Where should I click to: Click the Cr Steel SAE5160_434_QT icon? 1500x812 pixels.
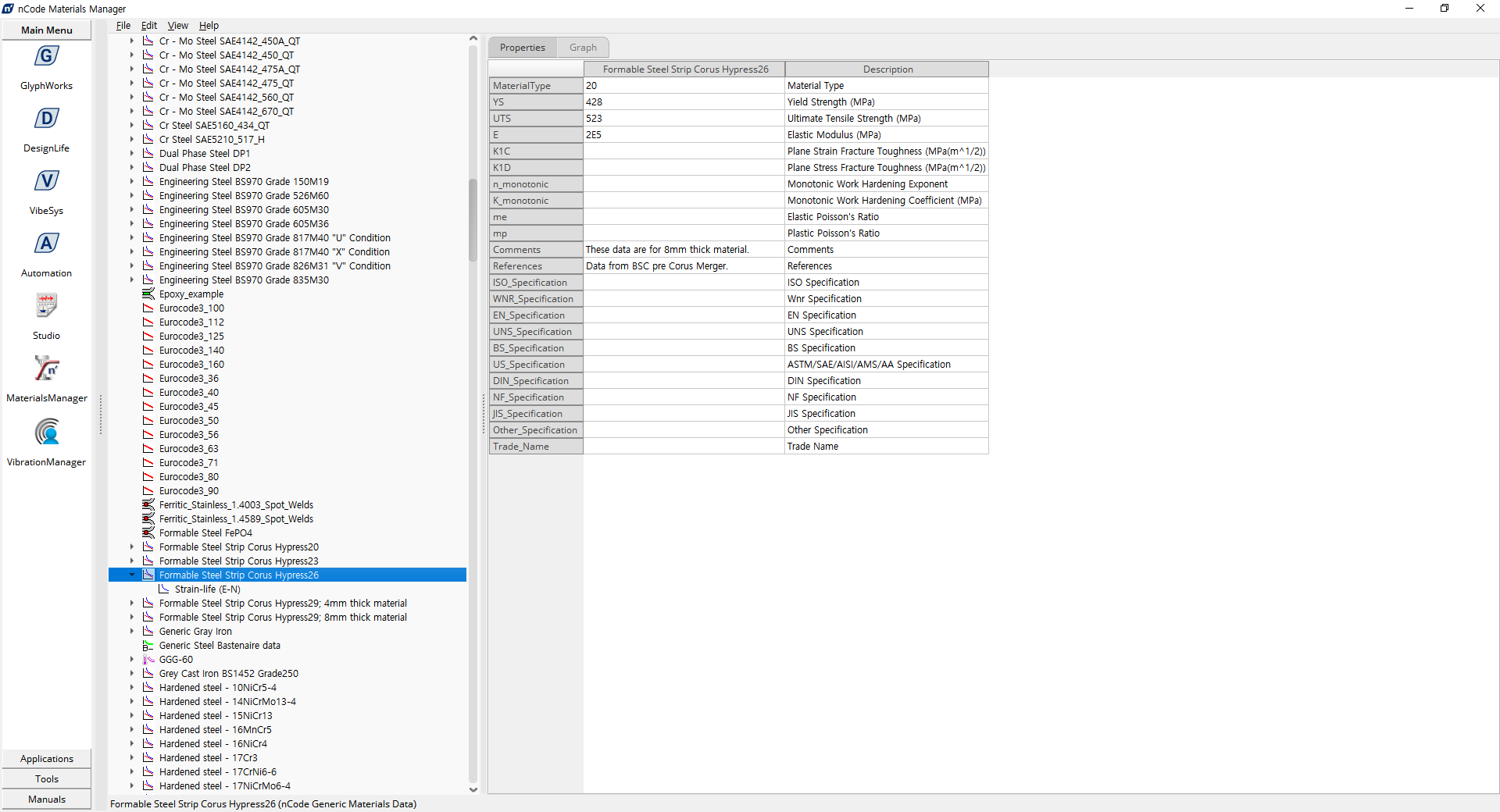148,126
